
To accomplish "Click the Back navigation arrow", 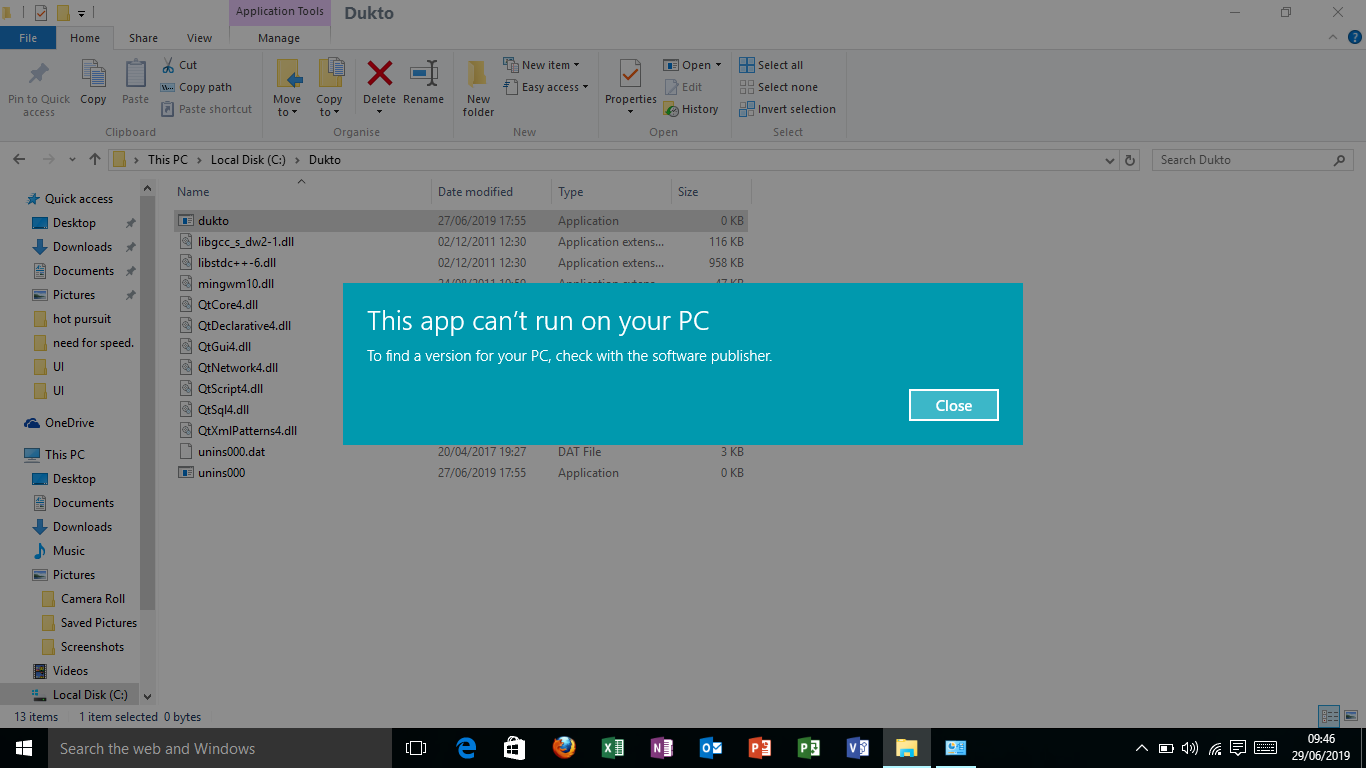I will (19, 160).
